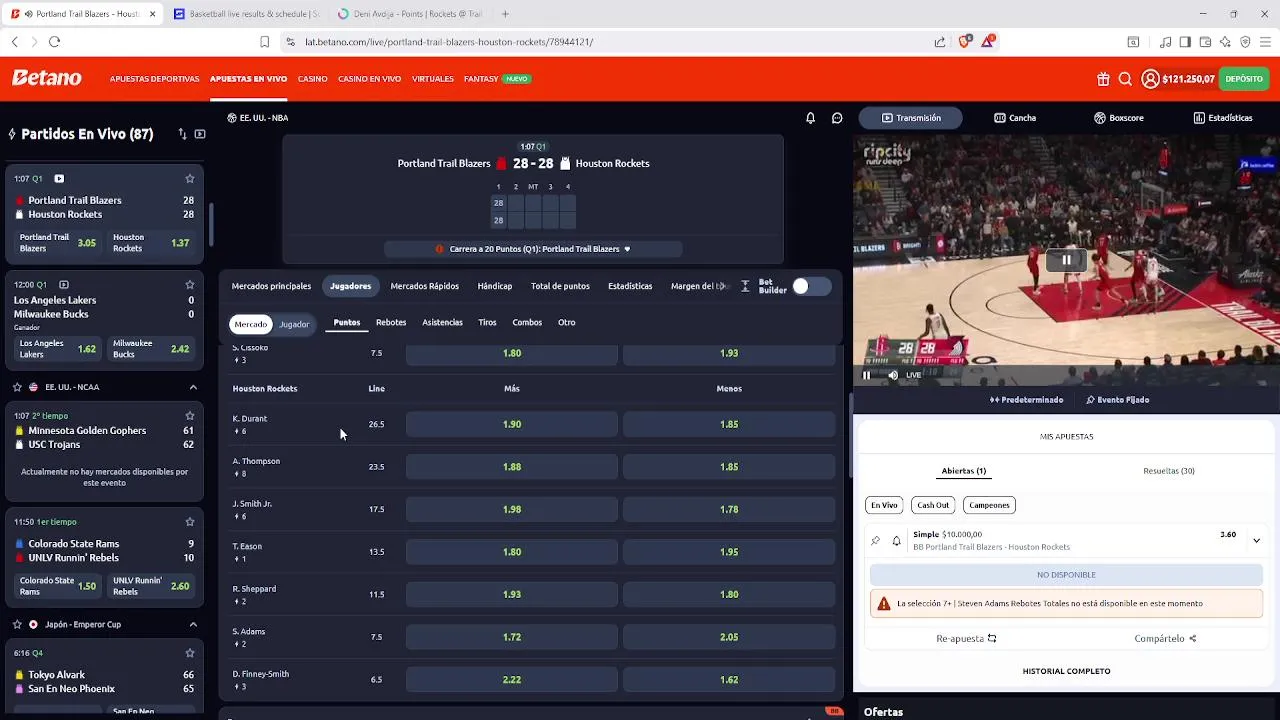Click the stream icon on Trail Blazers card

click(59, 179)
